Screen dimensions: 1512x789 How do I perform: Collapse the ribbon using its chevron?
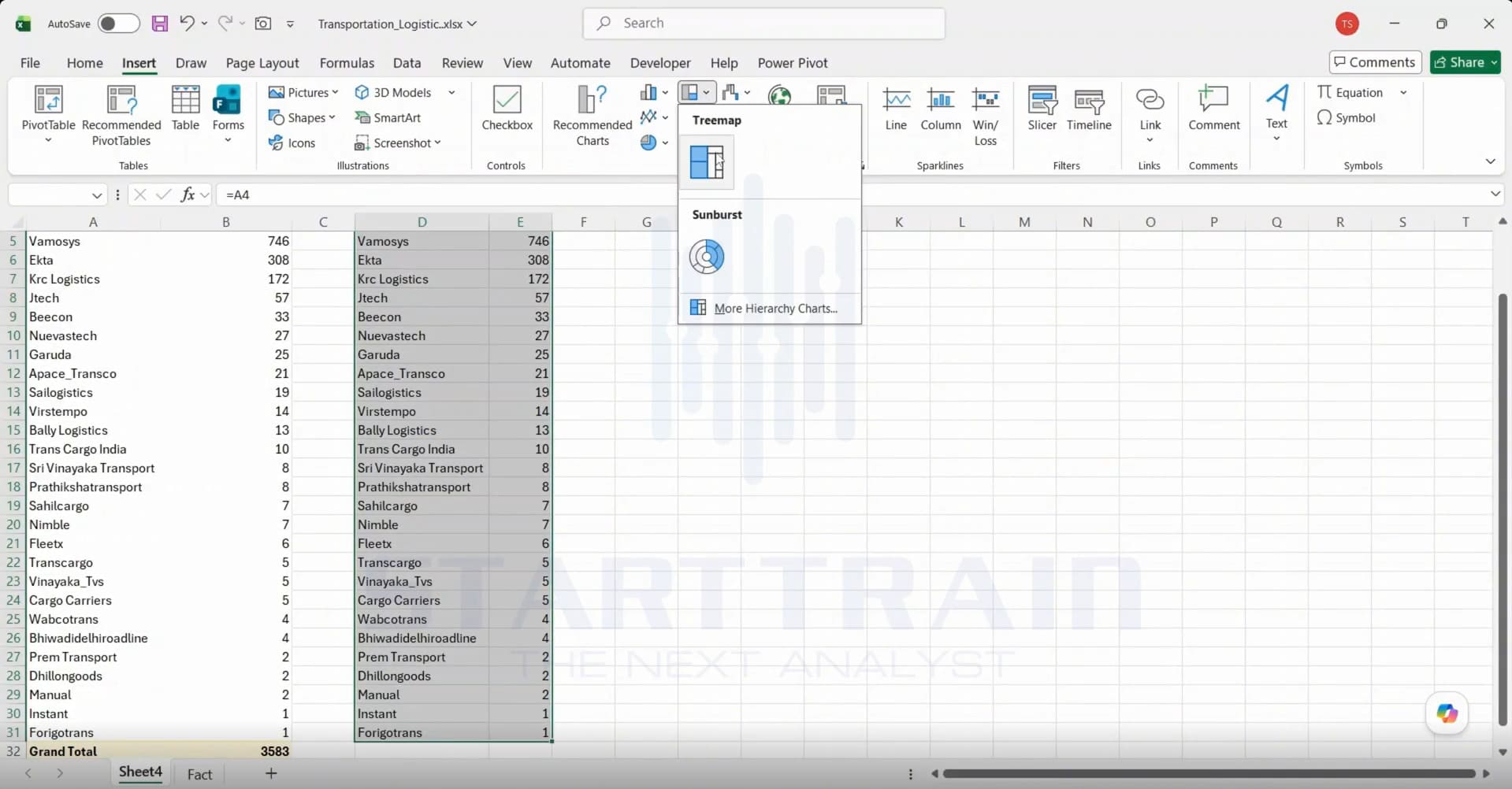tap(1490, 161)
